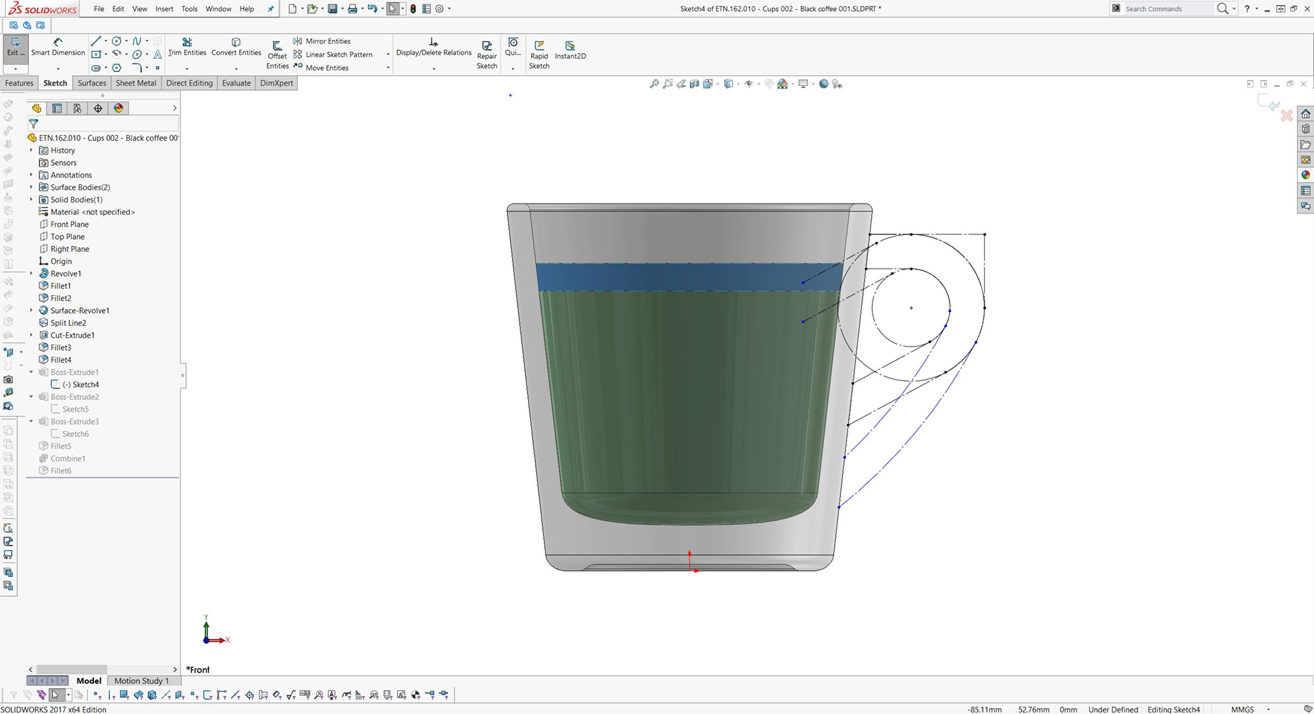Screen dimensions: 1314x714
Task: Click the Zoom to Fit icon
Action: point(654,84)
